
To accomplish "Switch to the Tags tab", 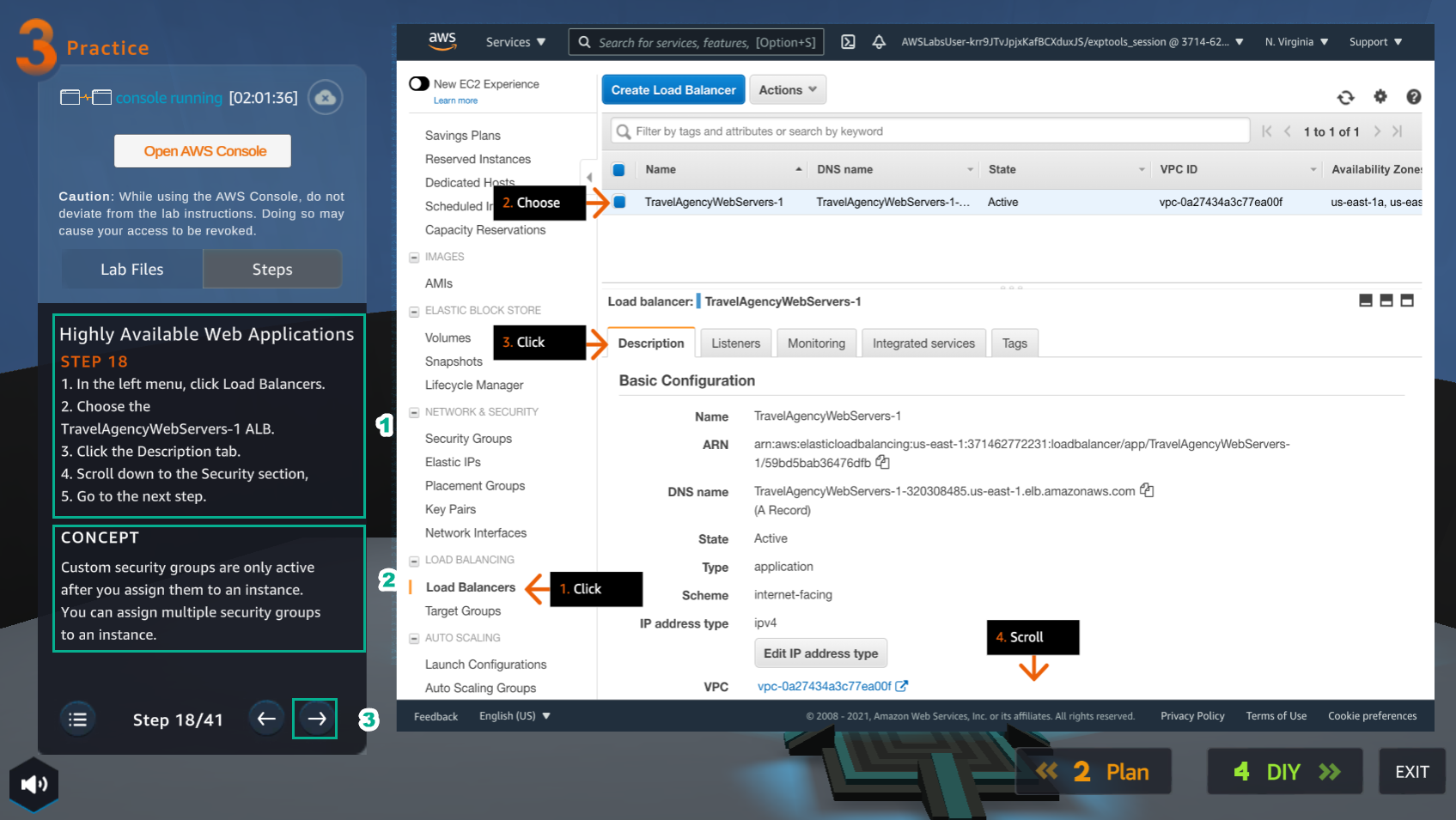I will pyautogui.click(x=1014, y=343).
